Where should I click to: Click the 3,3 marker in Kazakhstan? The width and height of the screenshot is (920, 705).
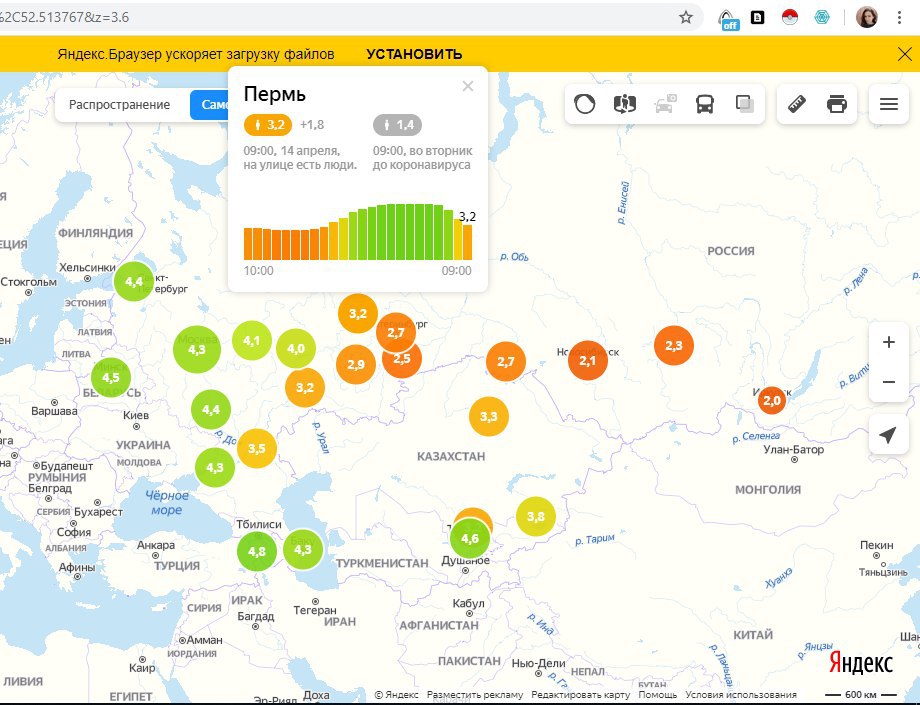pos(489,416)
